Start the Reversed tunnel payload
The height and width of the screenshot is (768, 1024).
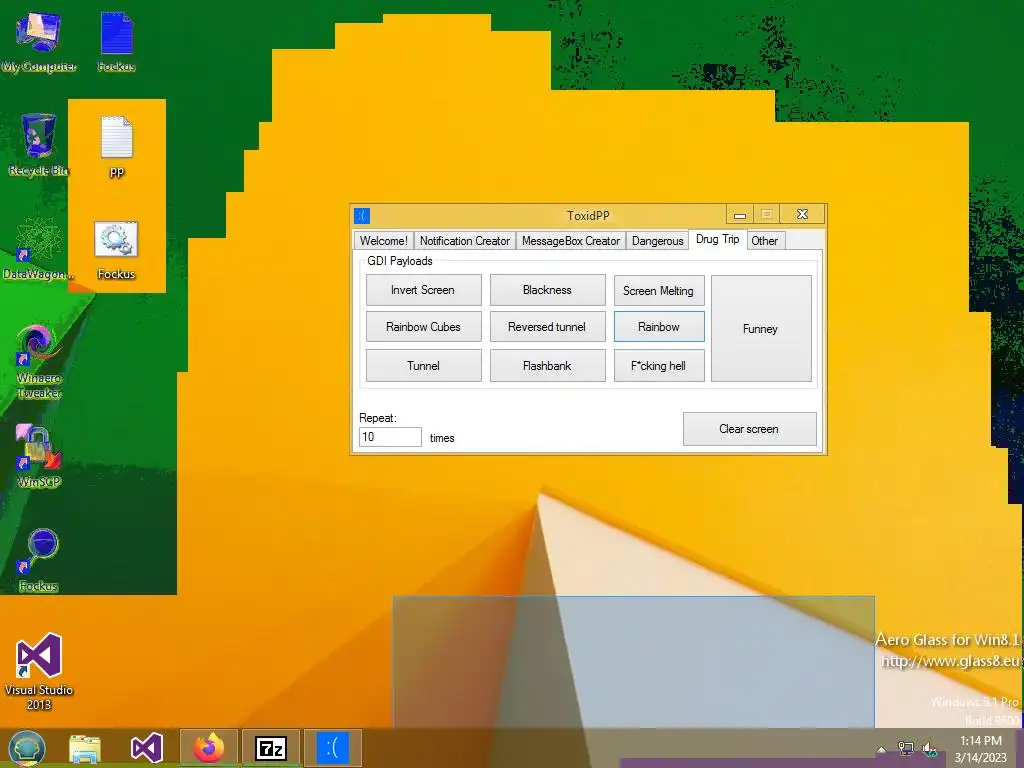[x=547, y=327]
